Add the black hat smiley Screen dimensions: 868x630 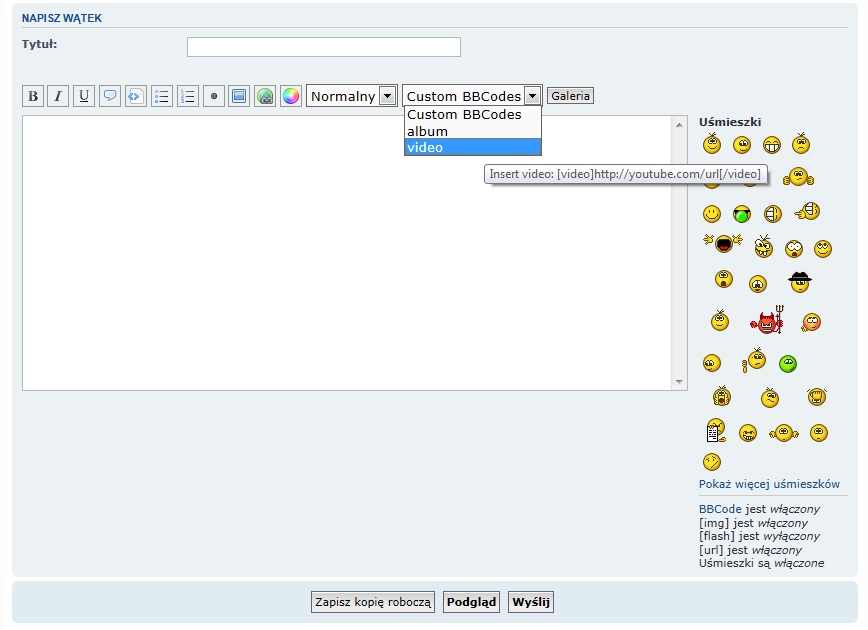(799, 282)
